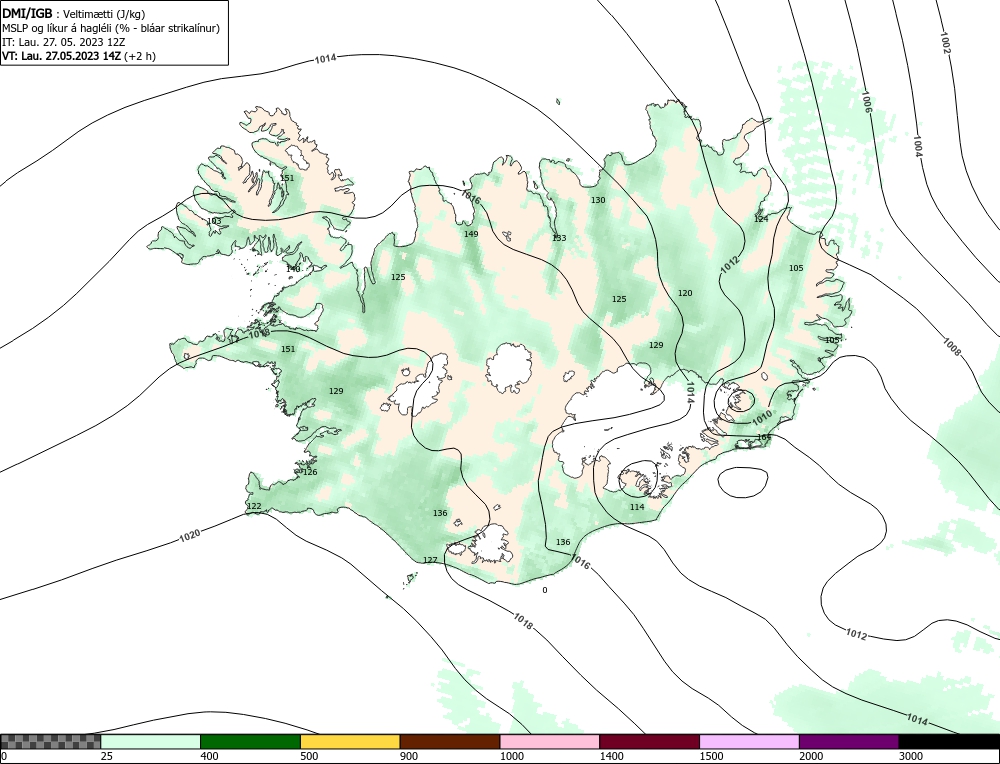Click the 'MSLP og líkur á hagléli' line
The width and height of the screenshot is (1000, 764).
111,28
